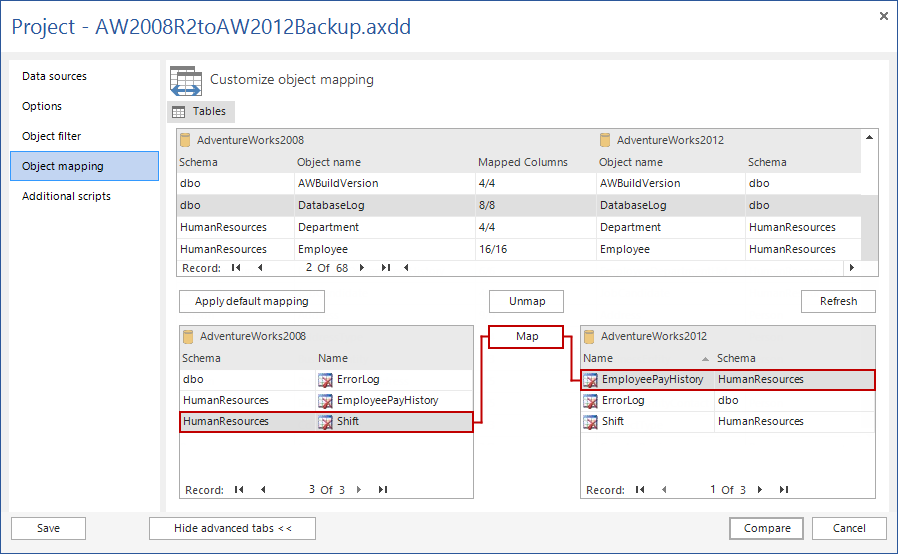Go to previous record in AdventureWorks2012 unmapped navigator
Screen dimensions: 898x554
664,489
